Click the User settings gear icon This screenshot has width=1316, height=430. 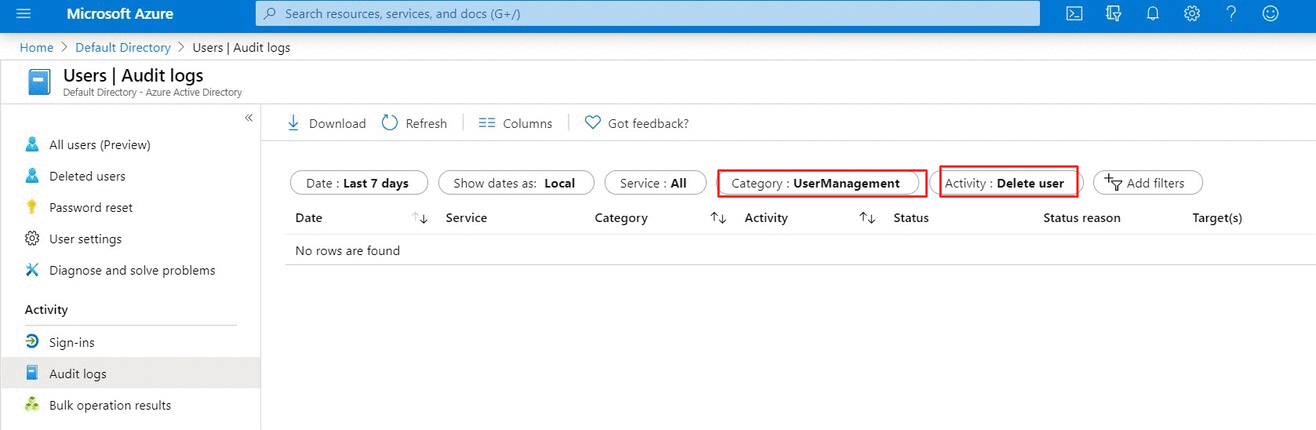(x=32, y=239)
